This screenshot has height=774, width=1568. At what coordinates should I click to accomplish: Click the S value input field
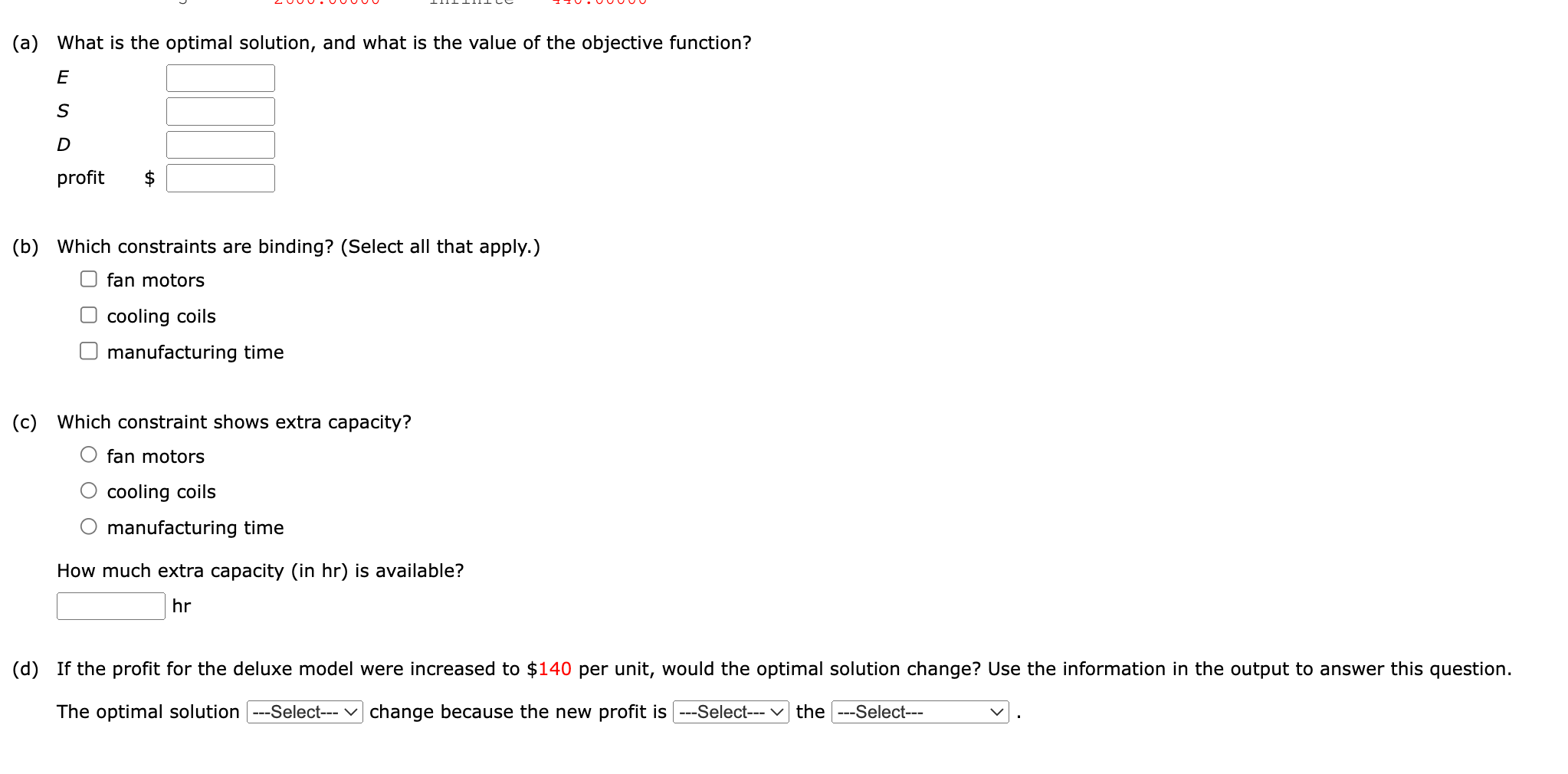click(220, 111)
